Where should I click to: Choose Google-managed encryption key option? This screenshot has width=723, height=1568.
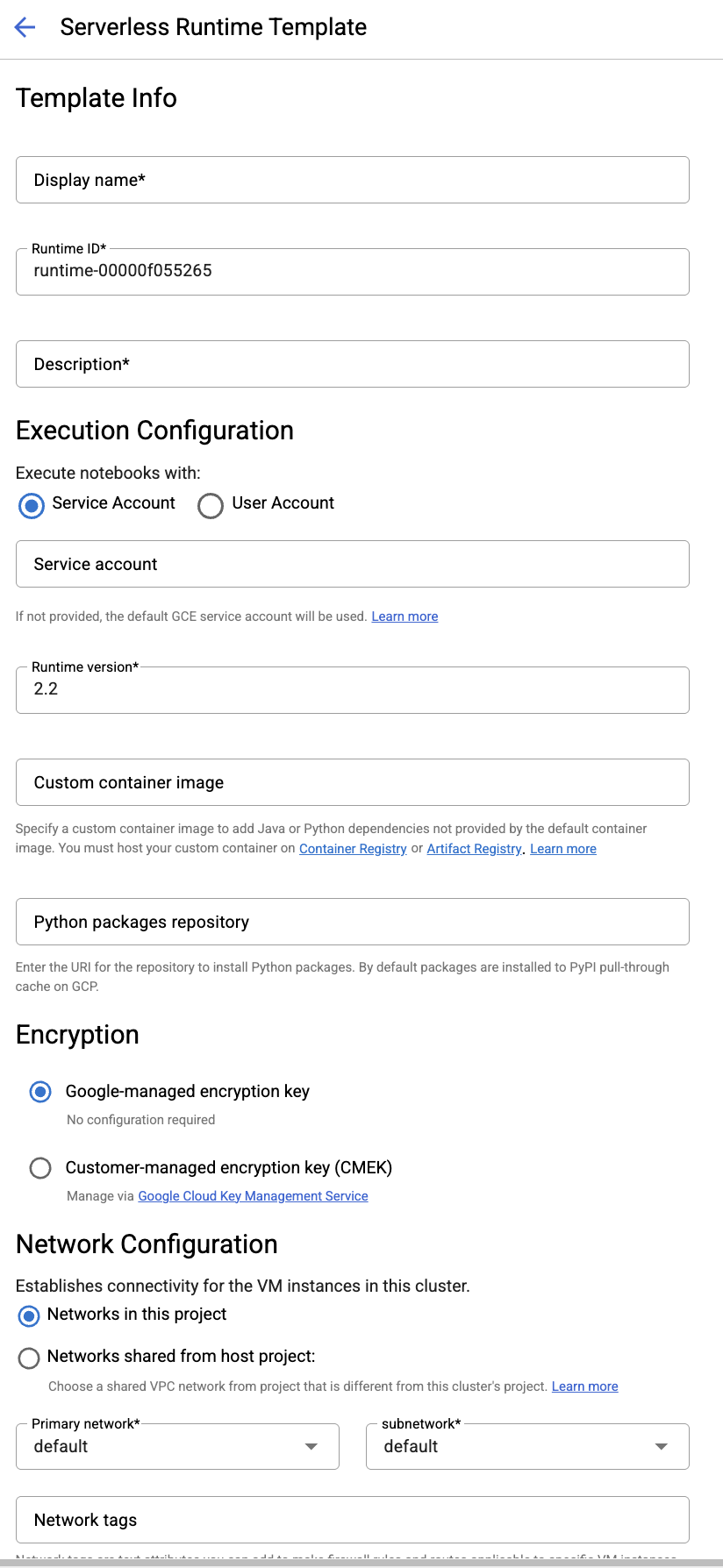pos(40,1092)
